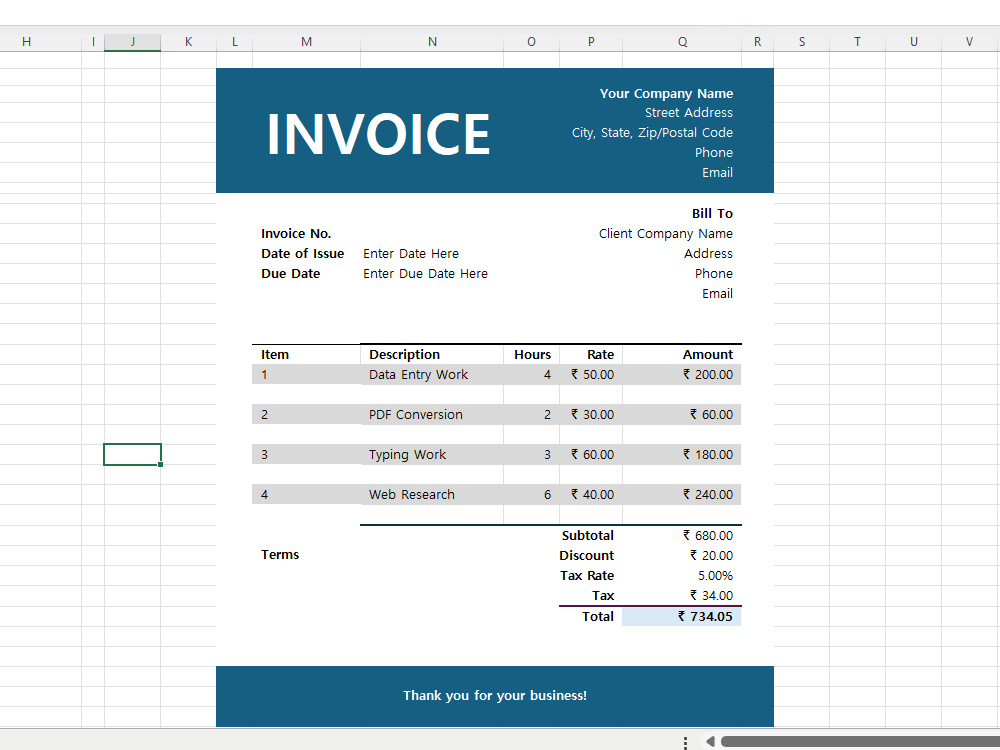Select column header S
Image resolution: width=1000 pixels, height=750 pixels.
(x=802, y=42)
